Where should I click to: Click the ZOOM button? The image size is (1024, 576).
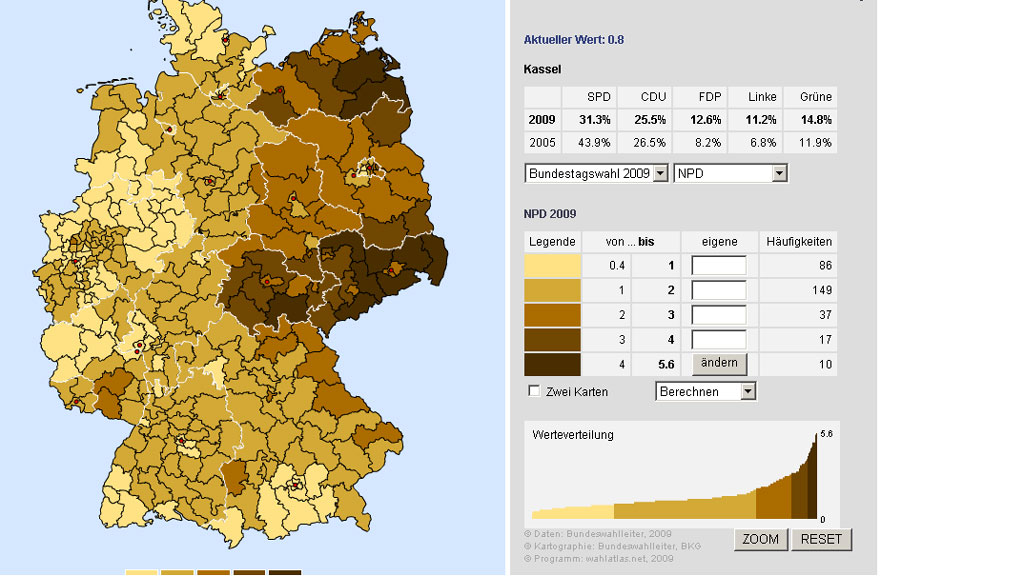760,539
